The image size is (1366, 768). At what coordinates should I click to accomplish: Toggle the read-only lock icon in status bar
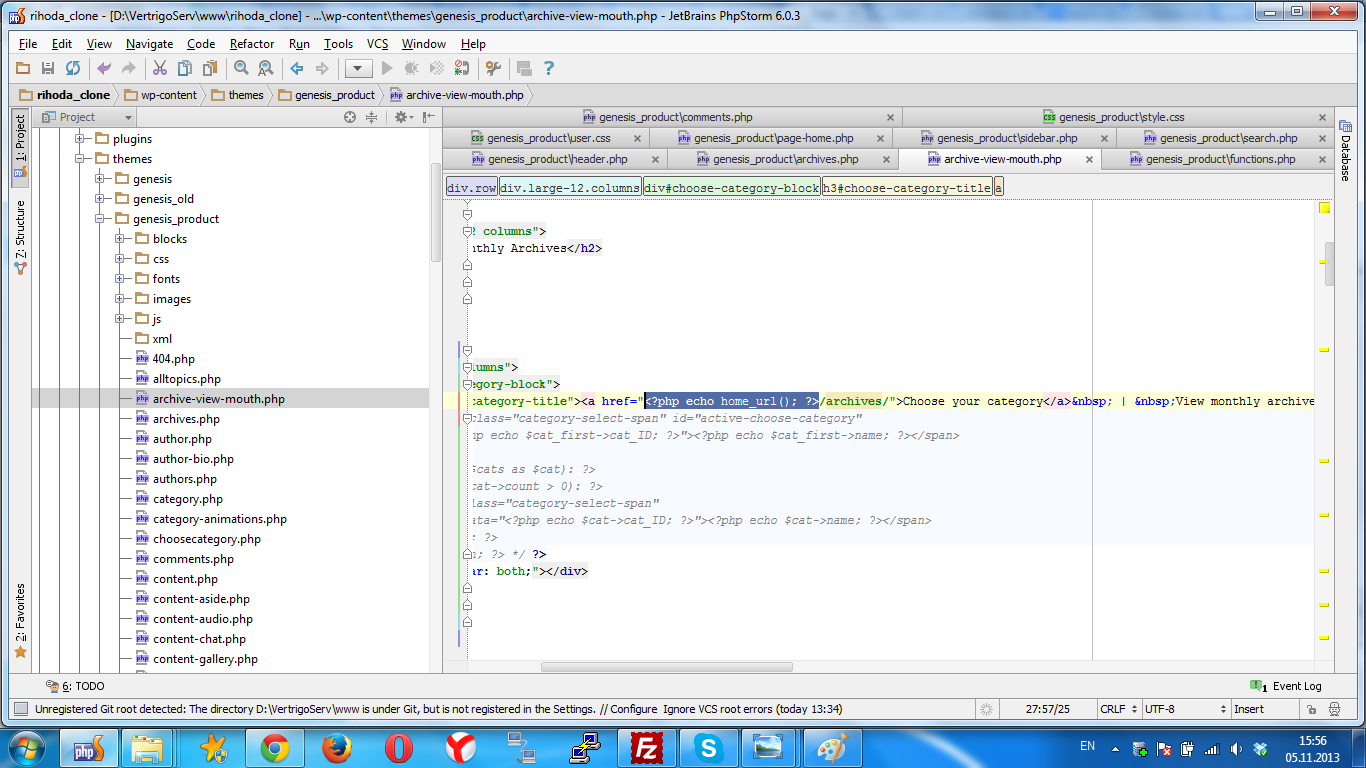[1311, 709]
